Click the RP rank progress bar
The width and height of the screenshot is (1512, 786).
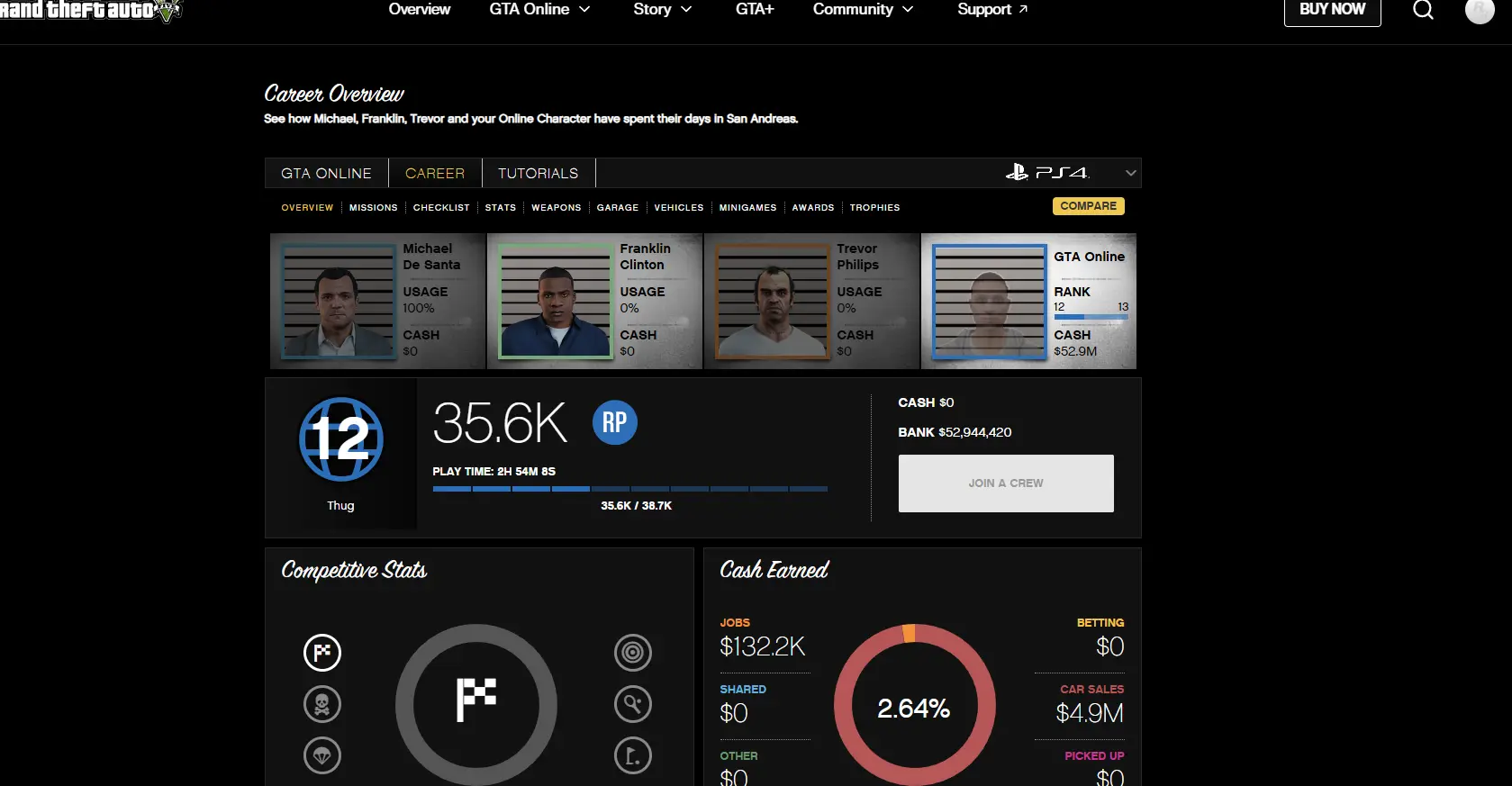tap(629, 489)
